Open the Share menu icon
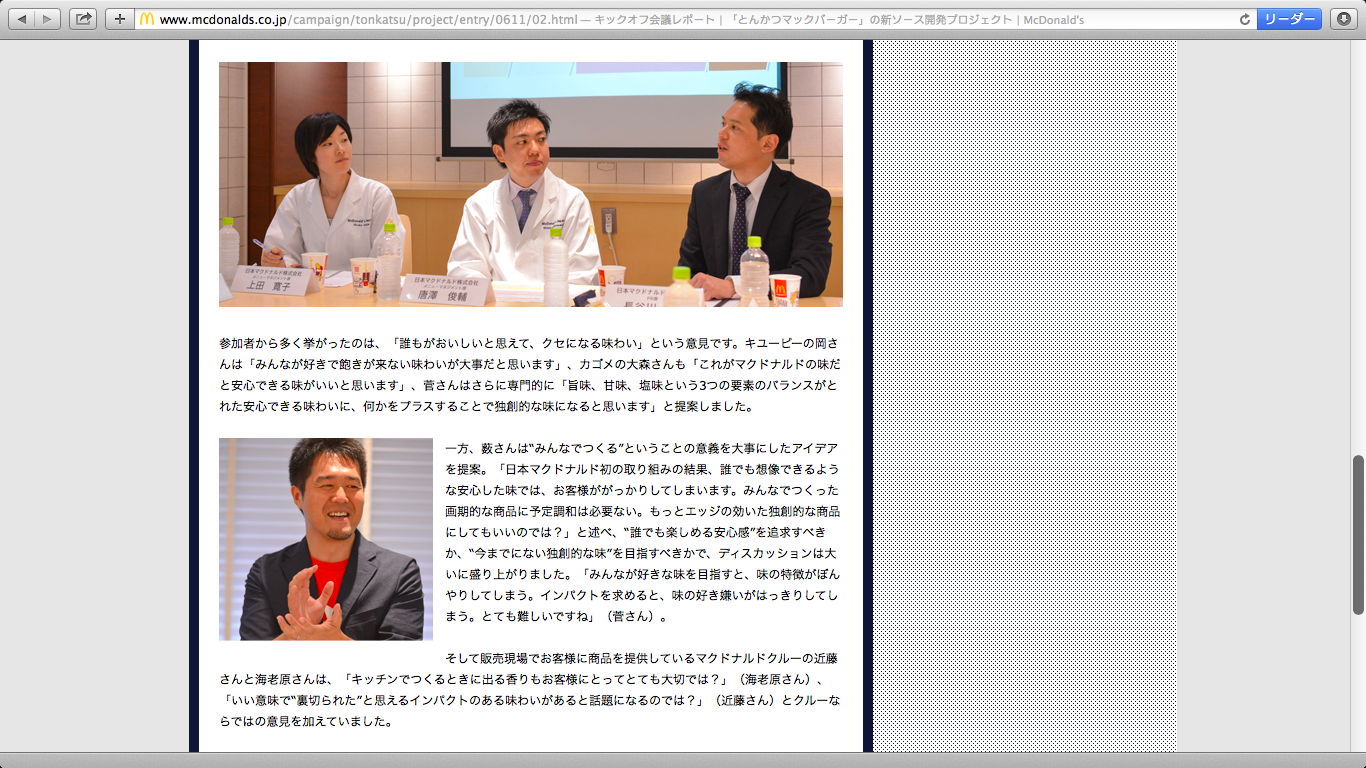Screen dimensions: 1366x768 (x=83, y=18)
